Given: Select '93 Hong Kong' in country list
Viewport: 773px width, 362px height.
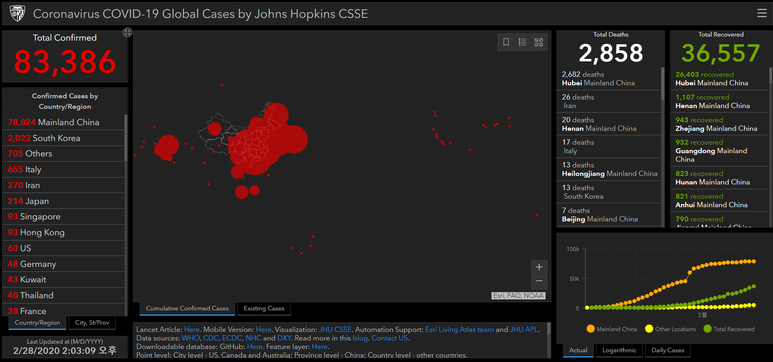Looking at the screenshot, I should click(x=65, y=233).
